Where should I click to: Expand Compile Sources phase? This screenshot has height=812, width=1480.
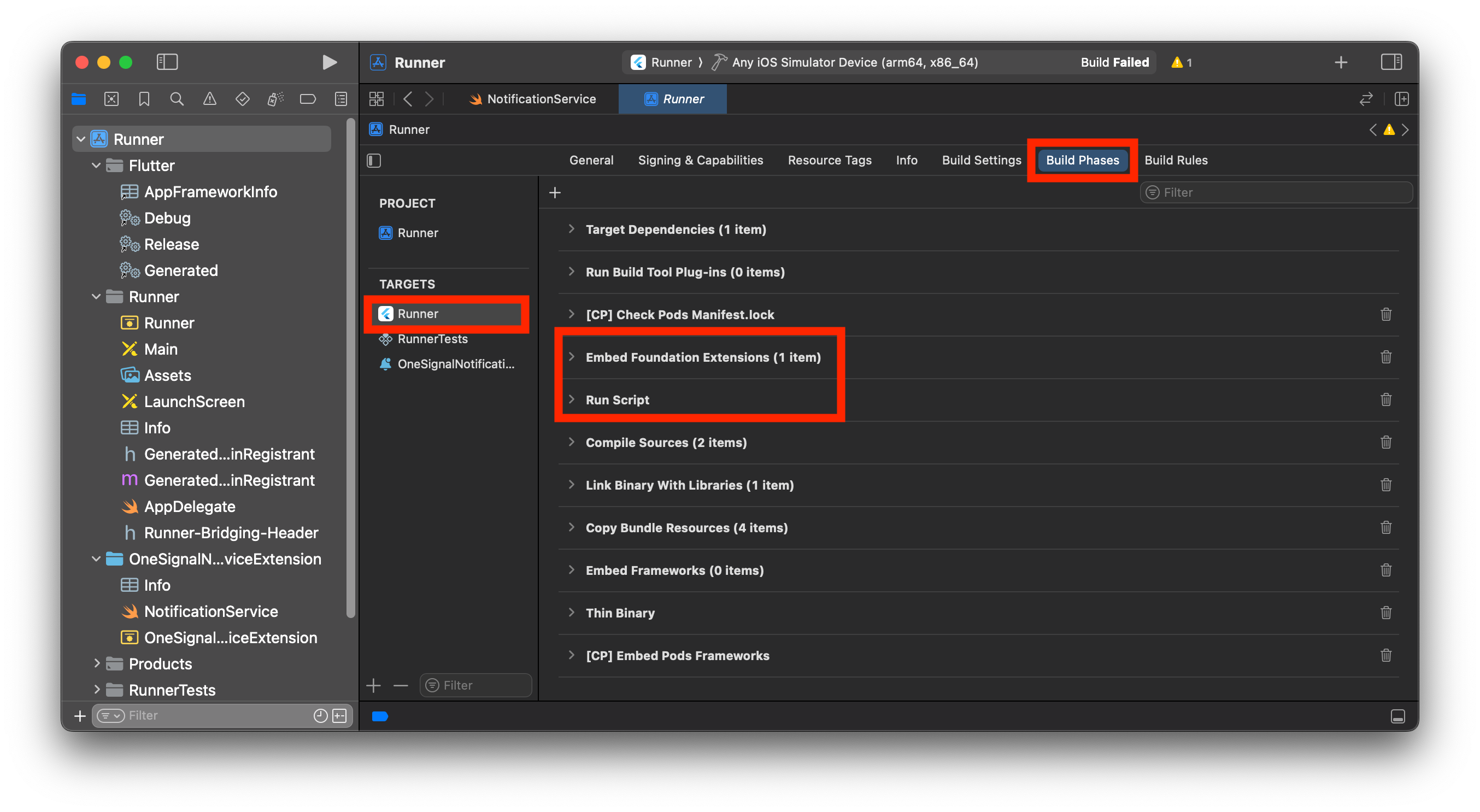[x=571, y=442]
